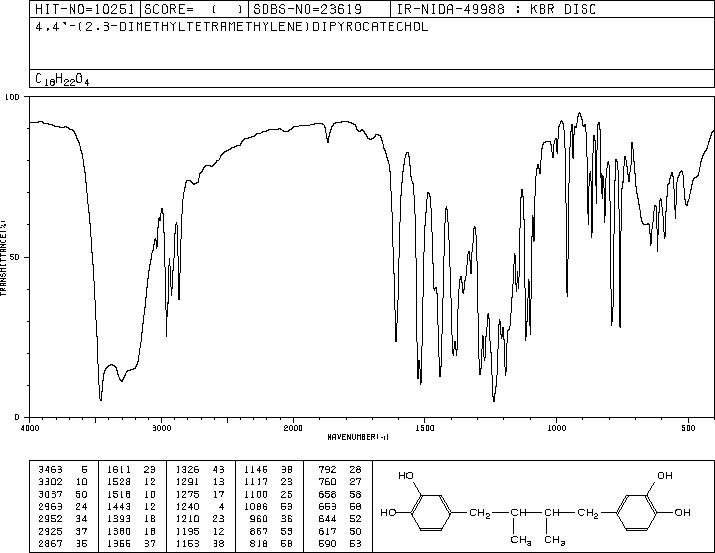Select peak table value 1210
The image size is (715, 553).
[x=187, y=519]
